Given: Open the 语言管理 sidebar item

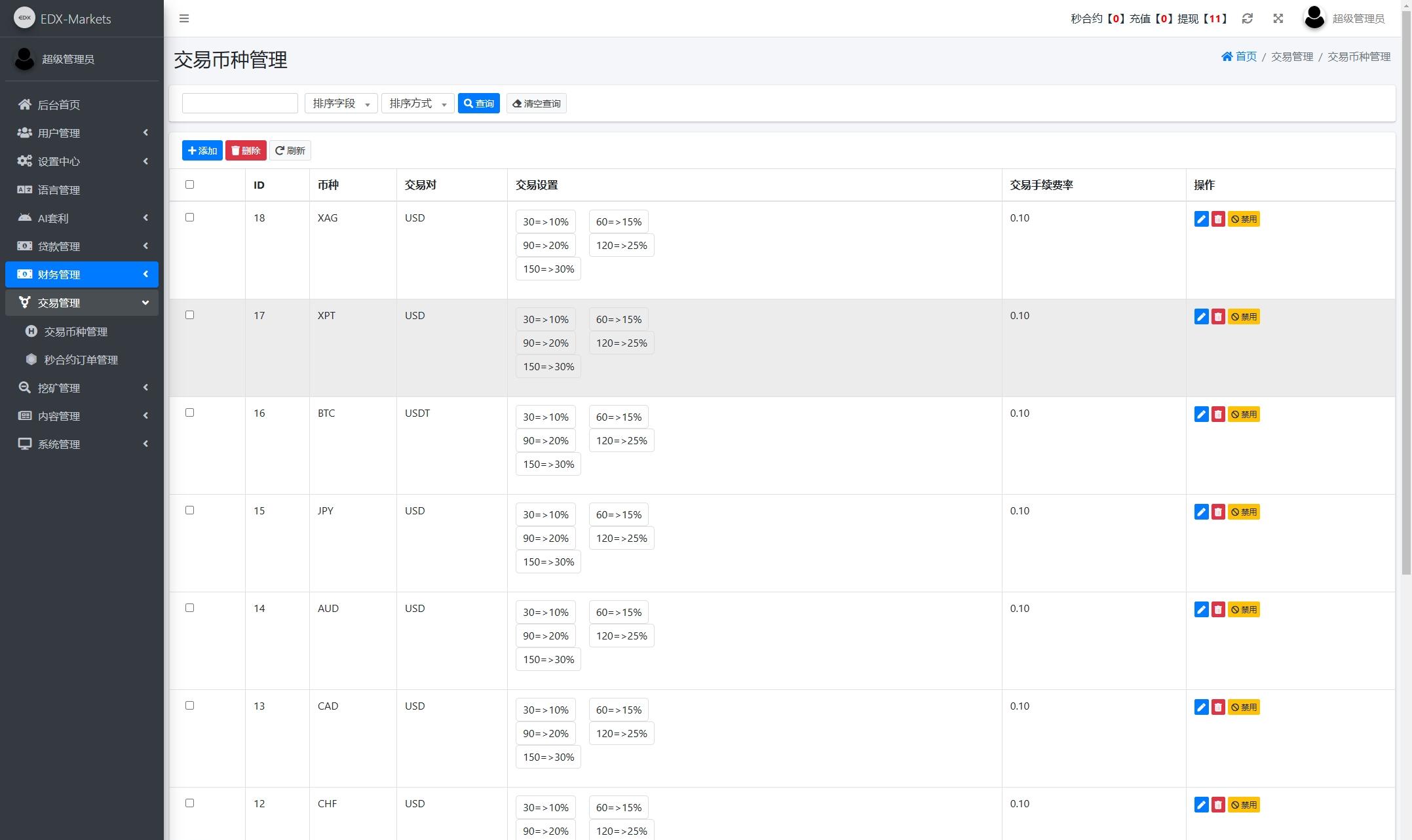Looking at the screenshot, I should click(x=59, y=190).
